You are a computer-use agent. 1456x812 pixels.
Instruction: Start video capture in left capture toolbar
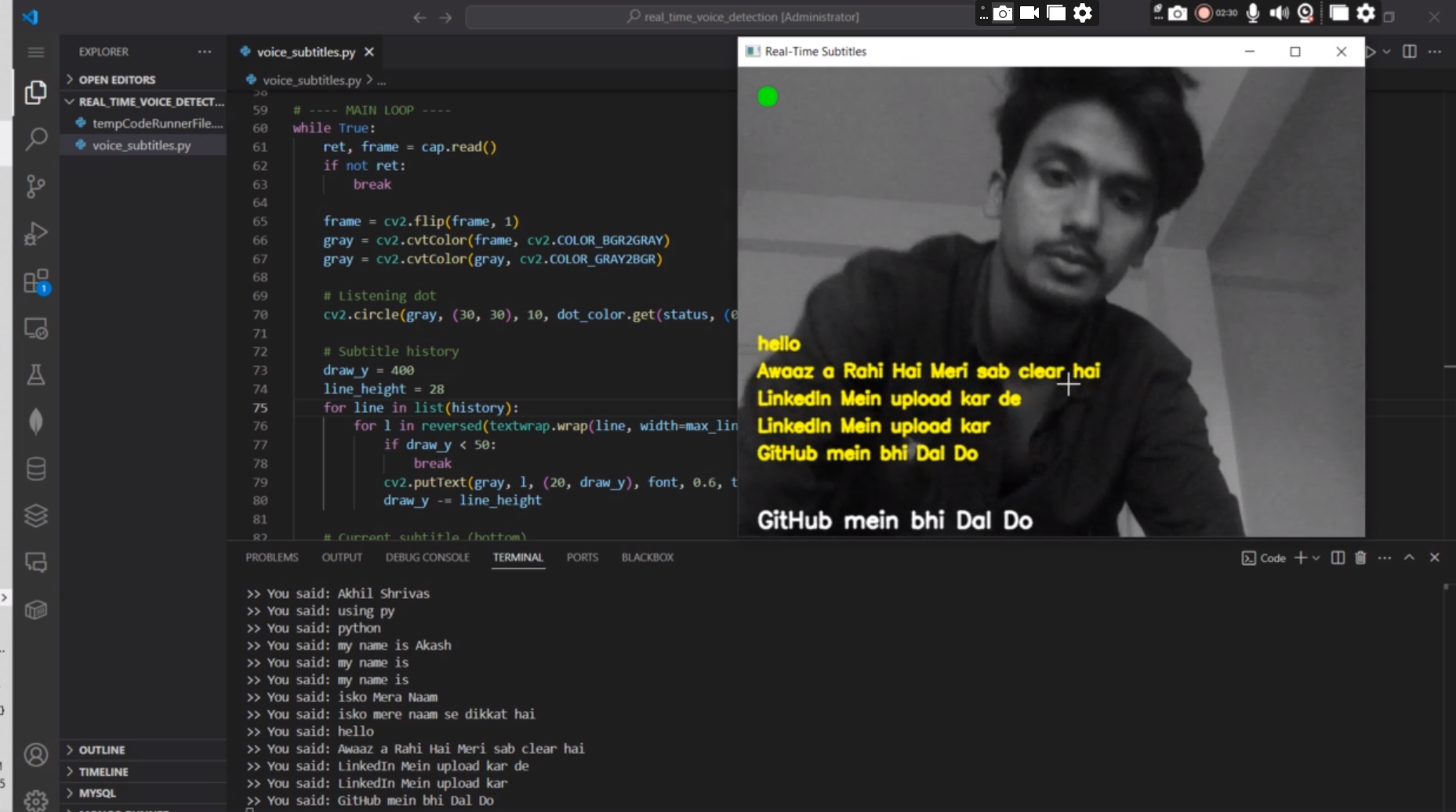pos(1029,13)
